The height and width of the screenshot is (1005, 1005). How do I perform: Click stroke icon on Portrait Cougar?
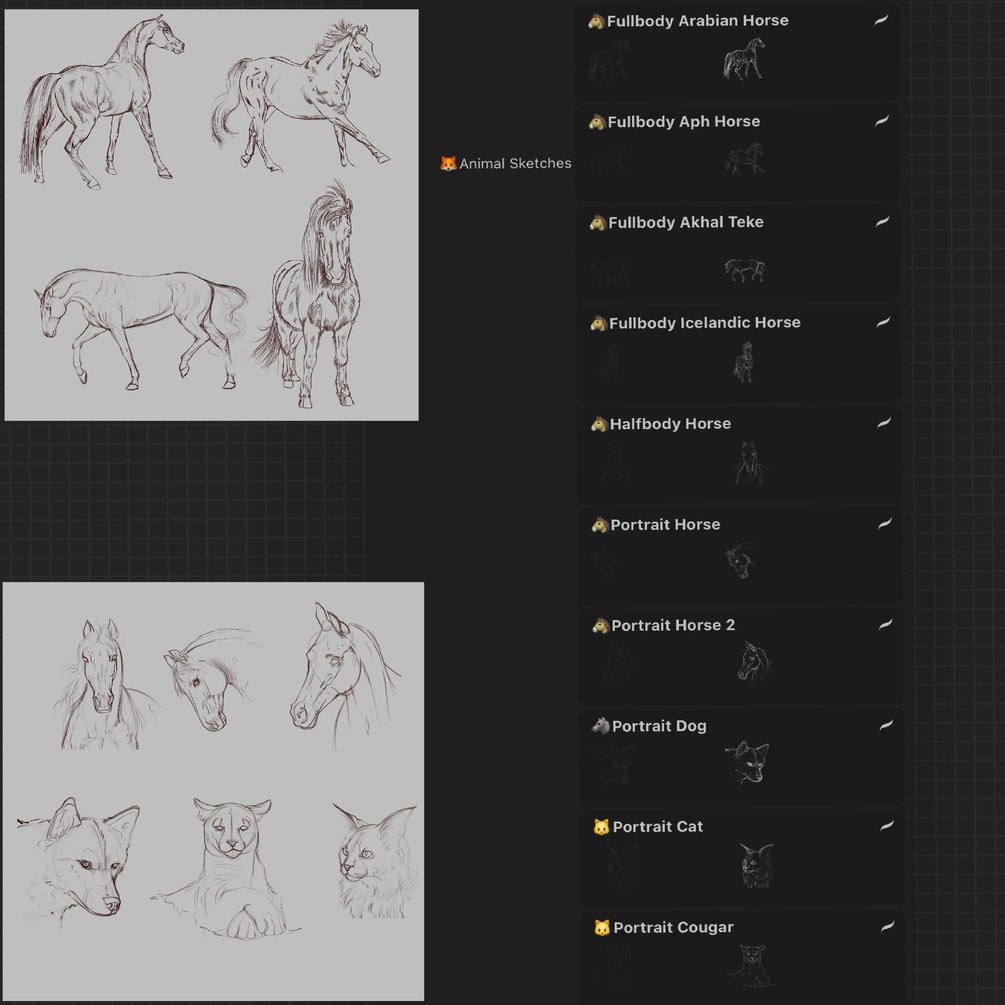887,926
